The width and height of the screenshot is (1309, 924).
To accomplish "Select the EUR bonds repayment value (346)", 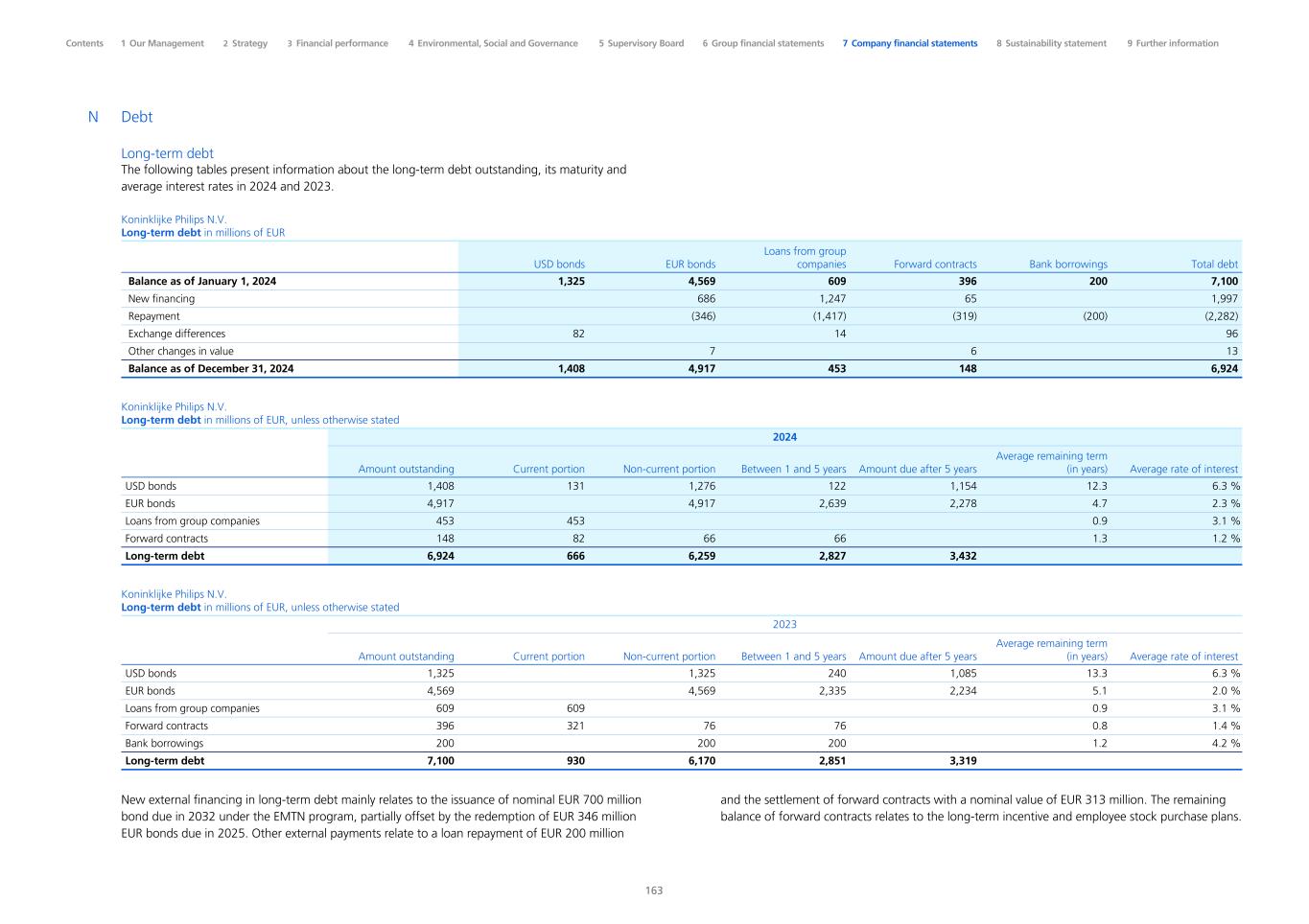I will pos(703,316).
